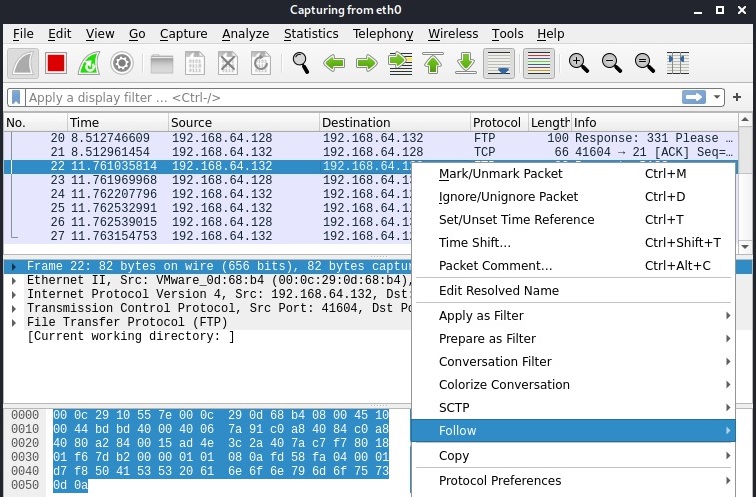Expand the File Transfer Protocol (FTP) tree

coord(14,322)
